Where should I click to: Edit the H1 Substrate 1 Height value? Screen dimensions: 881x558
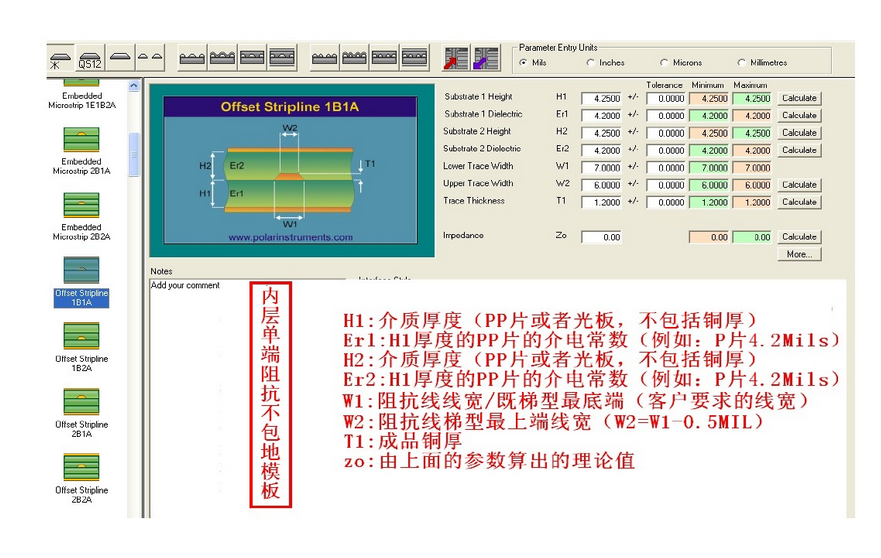(x=601, y=98)
